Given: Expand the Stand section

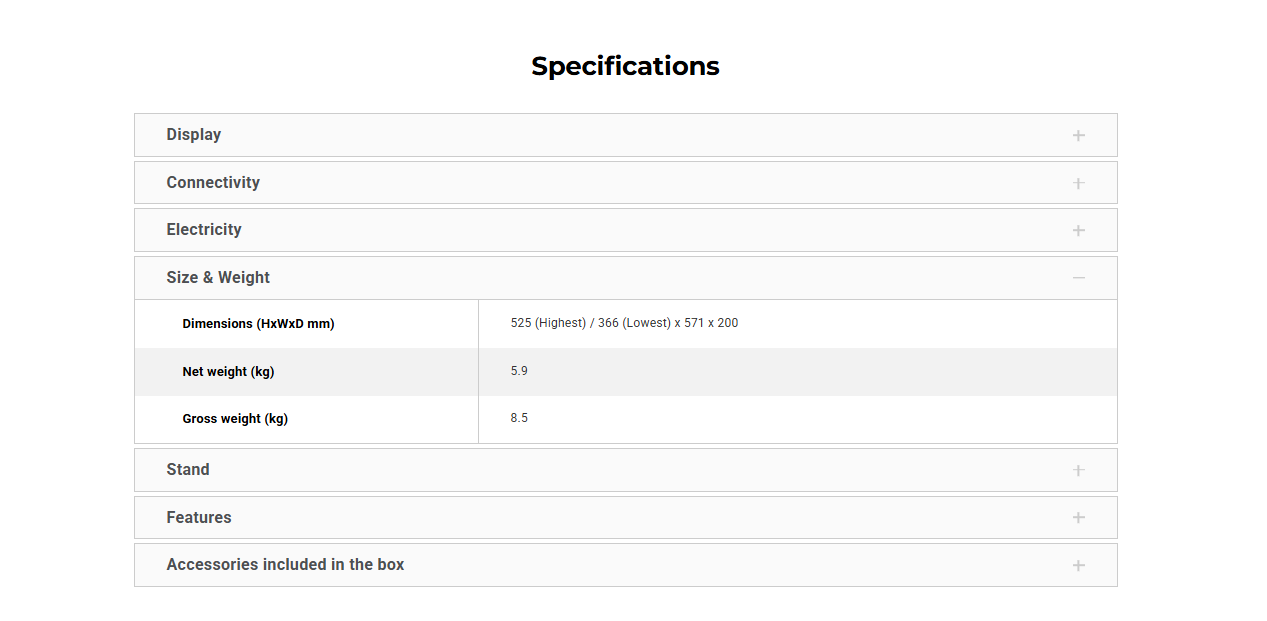Looking at the screenshot, I should pos(188,470).
